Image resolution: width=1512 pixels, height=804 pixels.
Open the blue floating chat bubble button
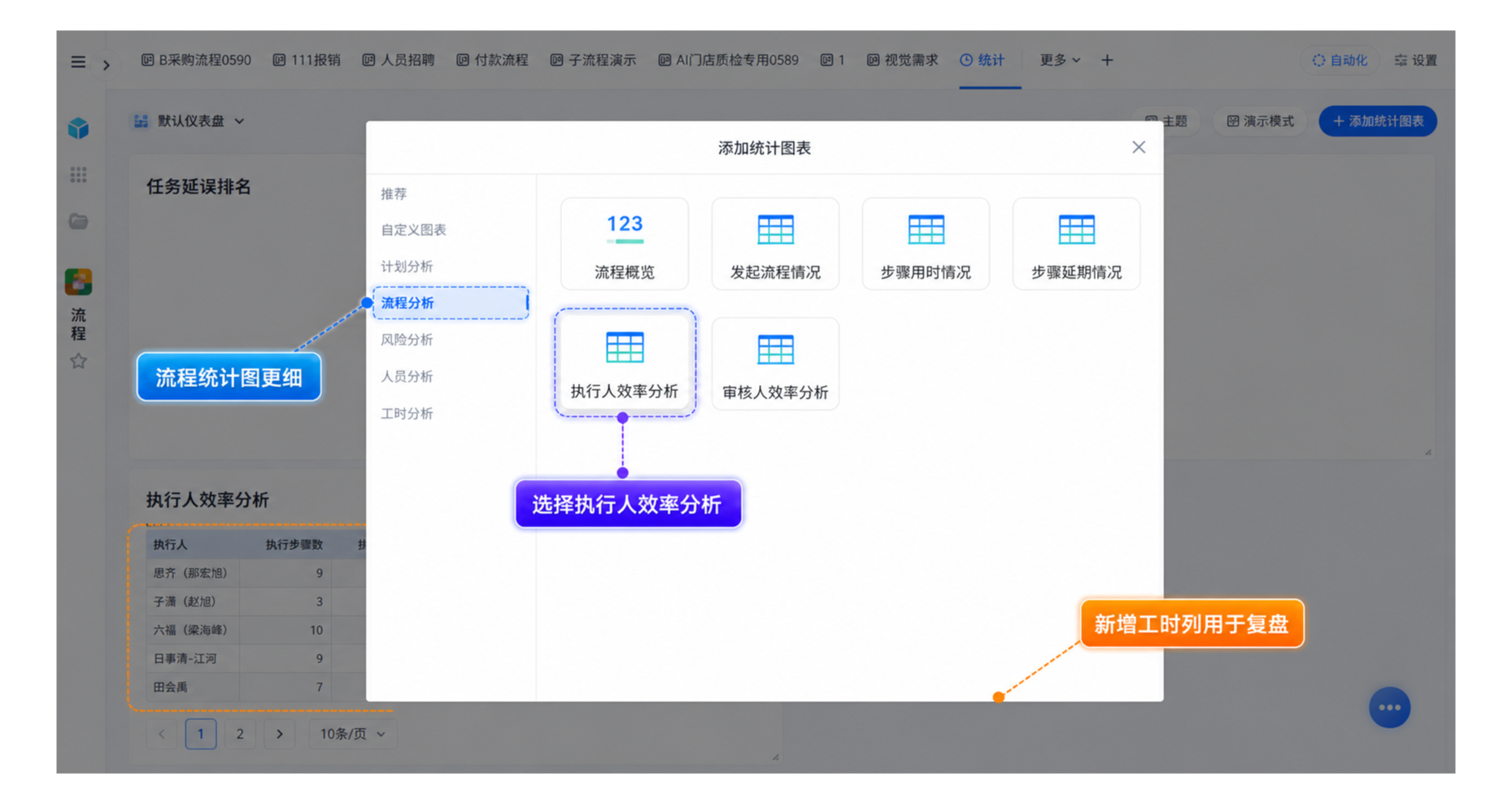[x=1389, y=707]
